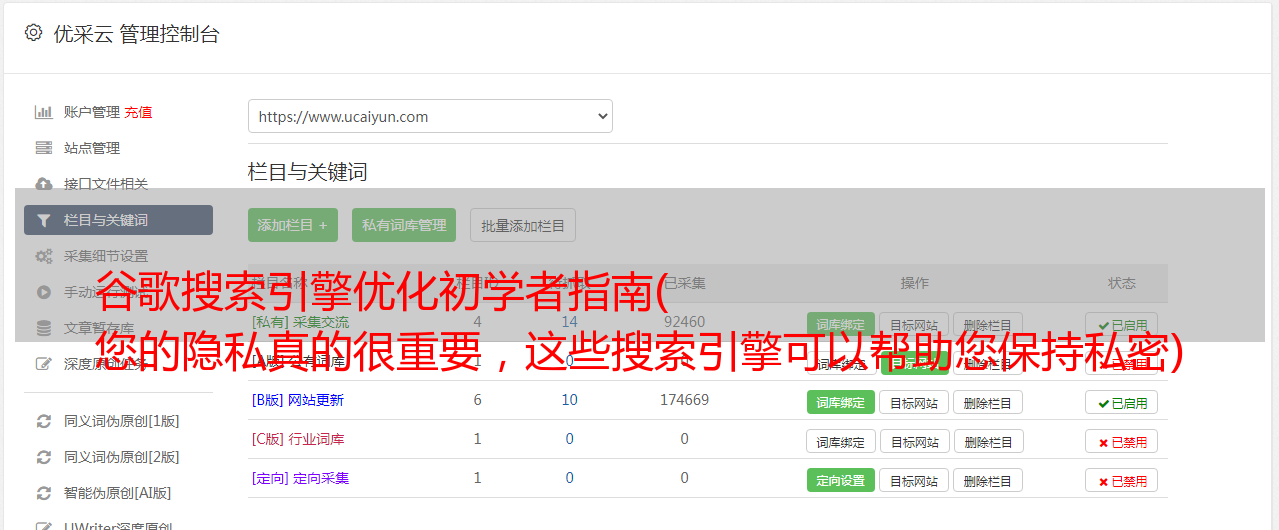Image resolution: width=1279 pixels, height=530 pixels.
Task: Click the 栏目与关键词 page heading
Action: click(308, 172)
